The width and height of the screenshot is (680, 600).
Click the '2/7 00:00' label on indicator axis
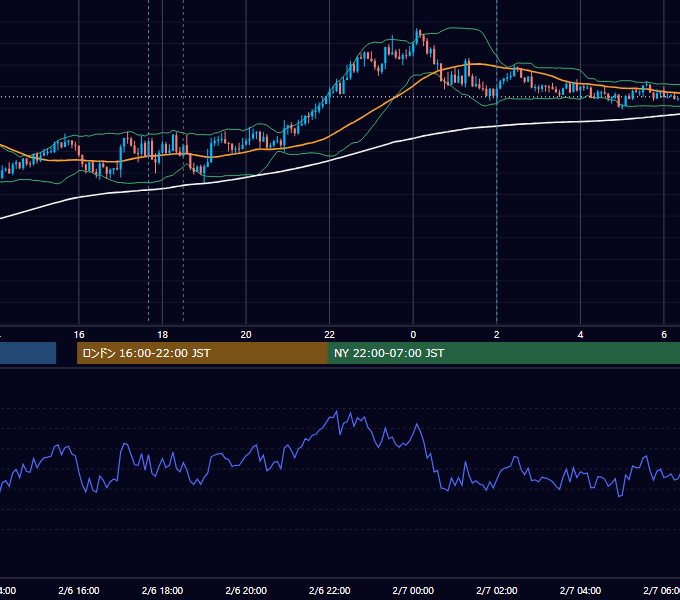tap(413, 590)
